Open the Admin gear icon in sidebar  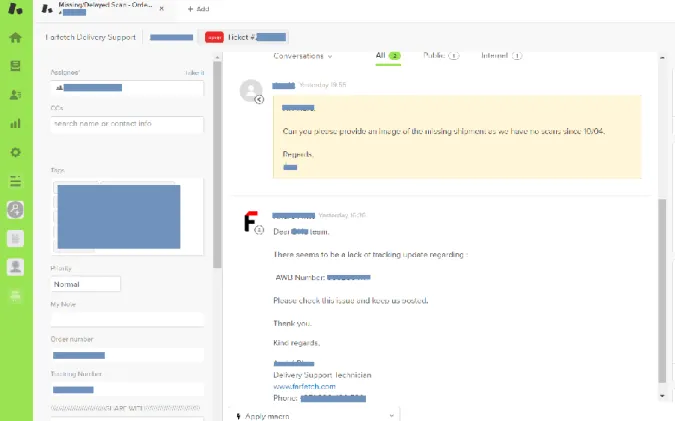15,152
